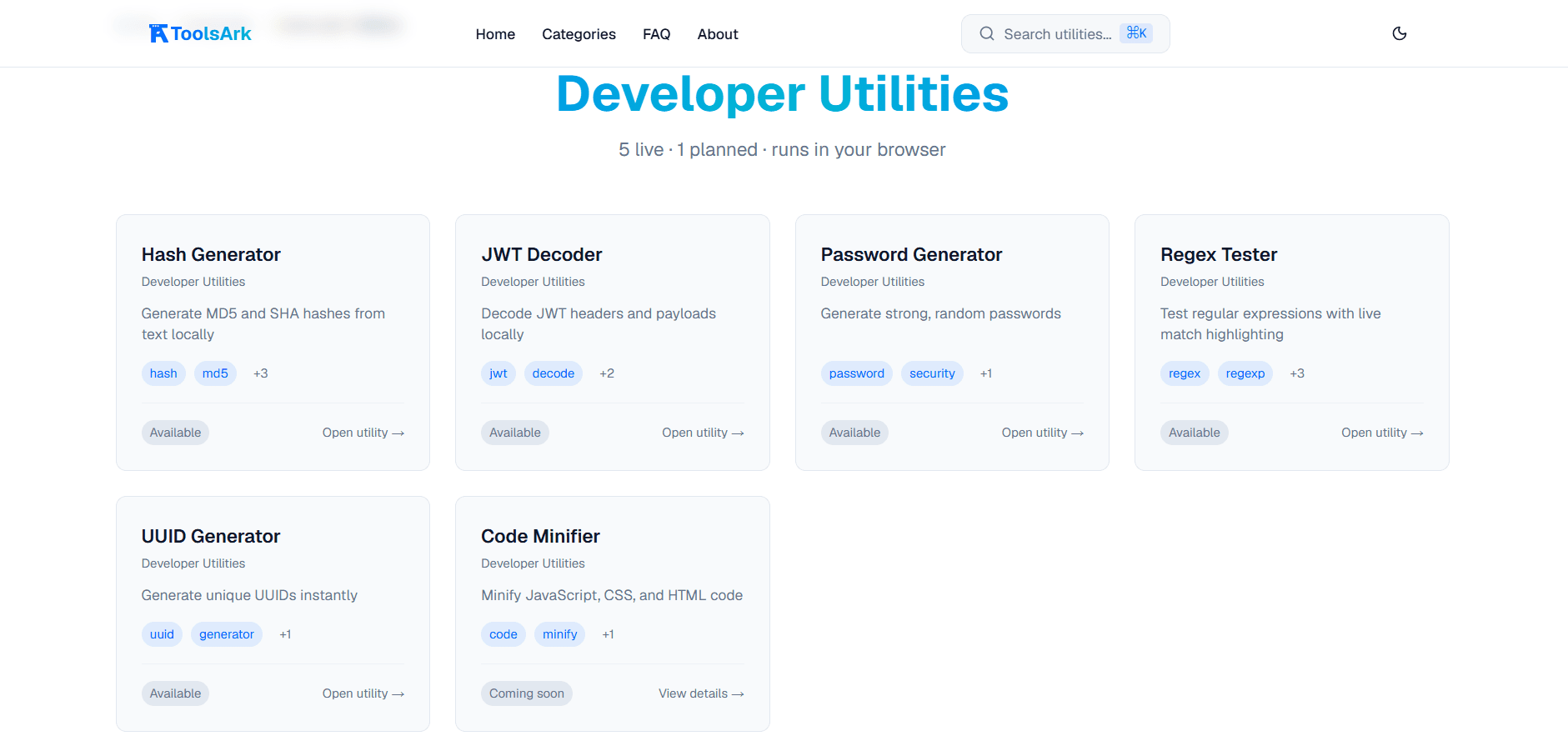This screenshot has height=751, width=1568.
Task: Go to the FAQ page
Action: 656,34
